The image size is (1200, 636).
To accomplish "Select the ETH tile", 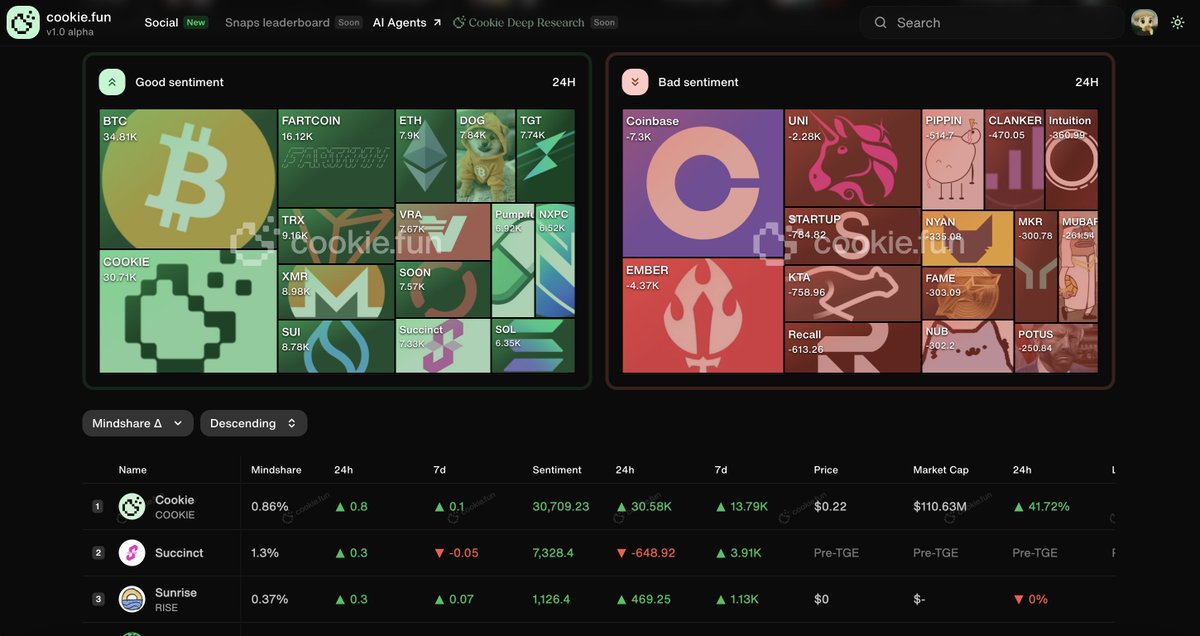I will pos(425,155).
